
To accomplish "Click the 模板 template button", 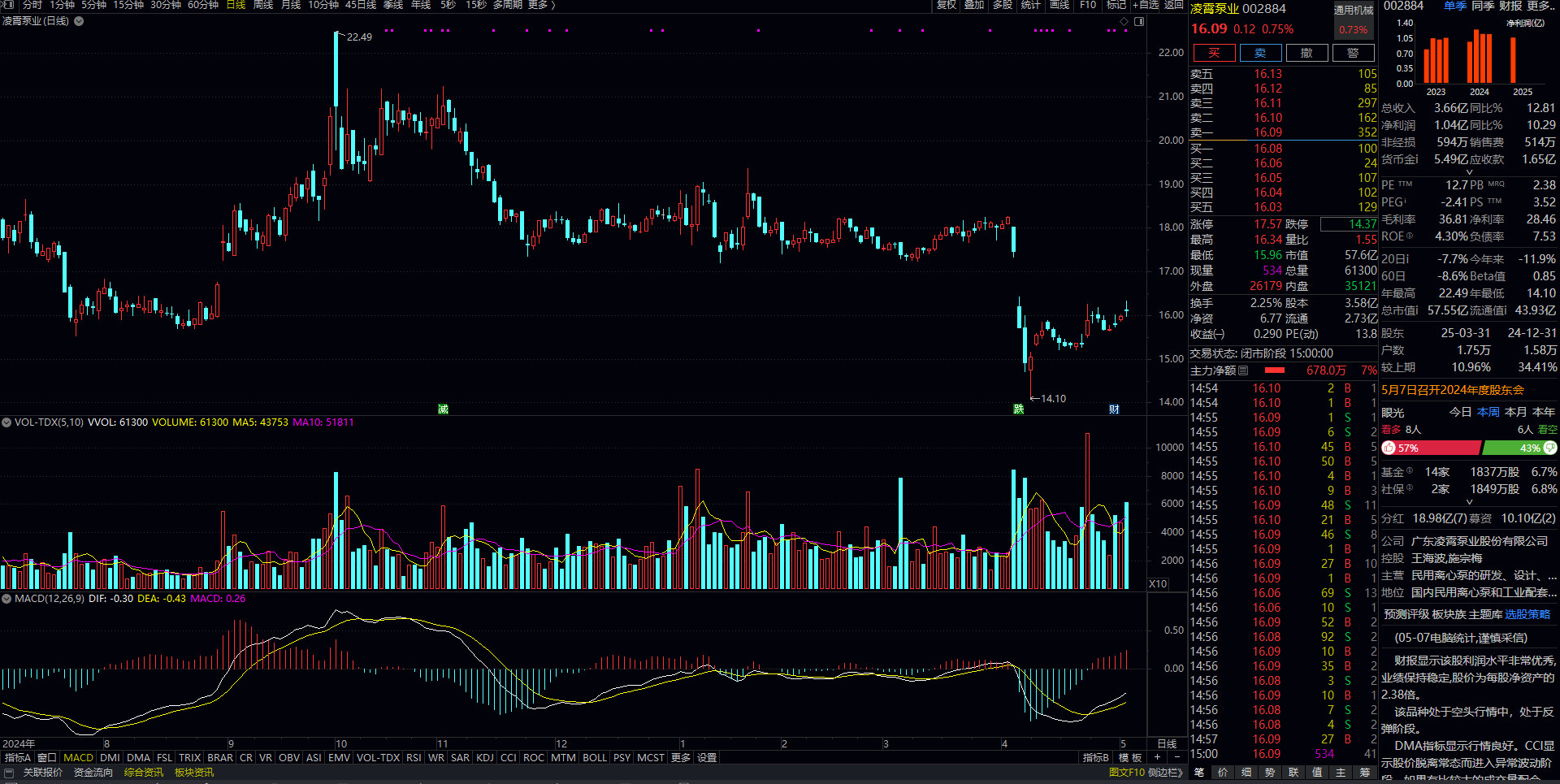I will pyautogui.click(x=1130, y=758).
